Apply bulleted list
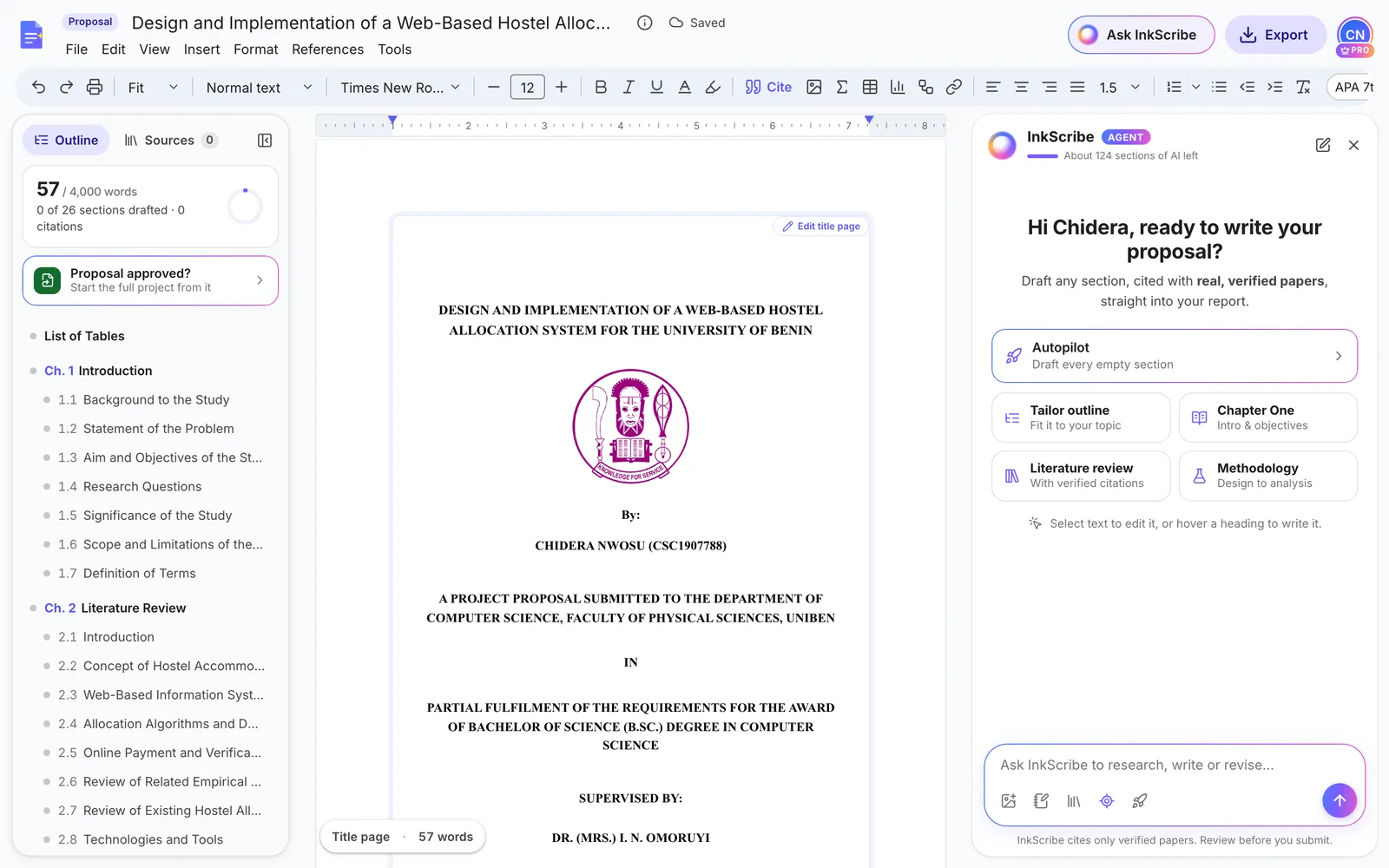 1220,87
